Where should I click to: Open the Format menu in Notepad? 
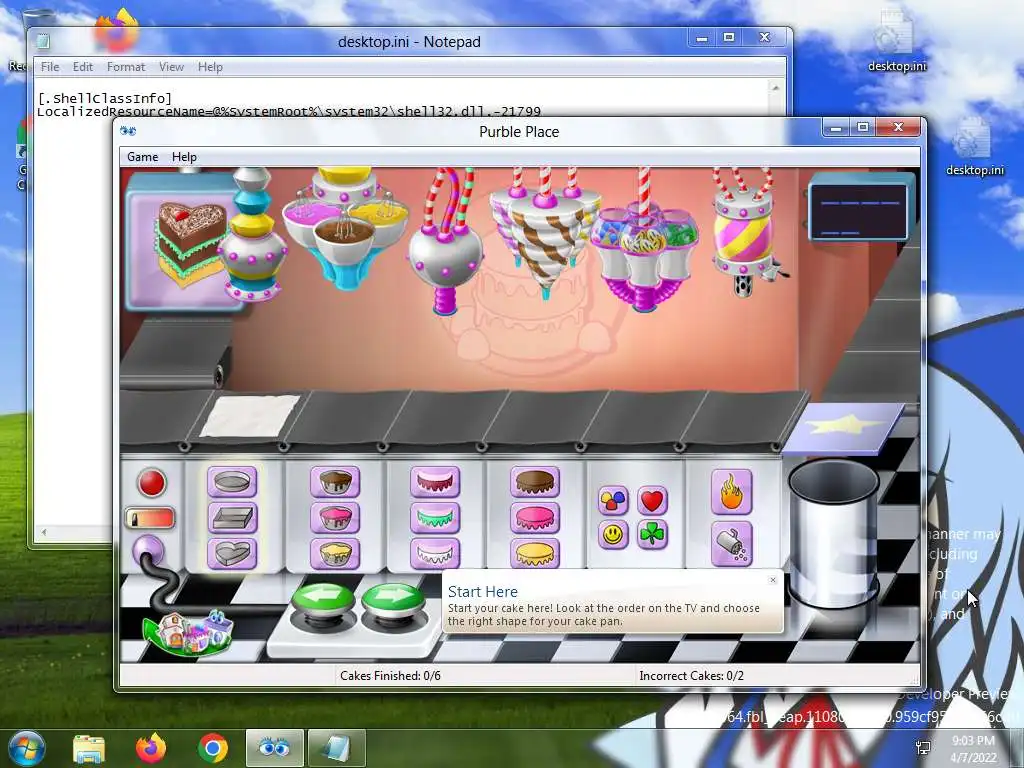pyautogui.click(x=126, y=67)
